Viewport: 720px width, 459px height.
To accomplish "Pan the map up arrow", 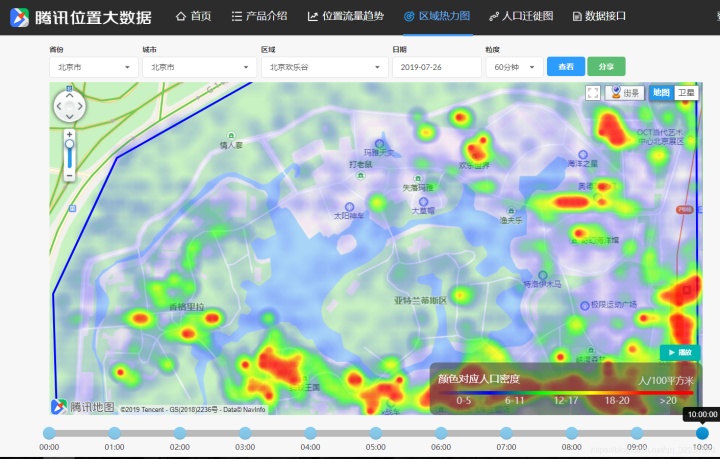I will tap(69, 95).
